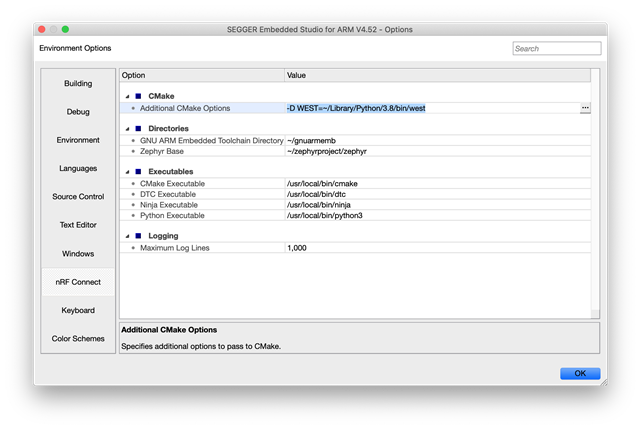Click the ~/gnuarmemb value
640x429 pixels.
(x=311, y=140)
